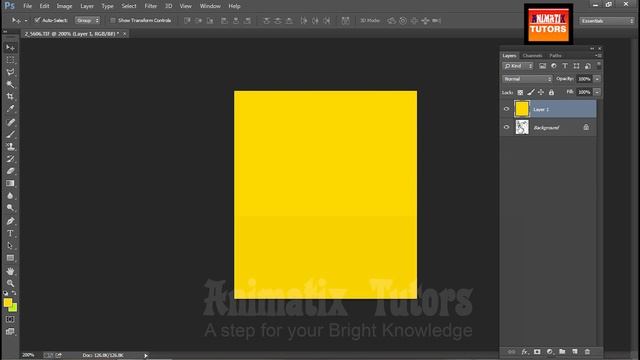Viewport: 640px width, 360px height.
Task: Open the Opacity slider arrow
Action: pyautogui.click(x=597, y=79)
